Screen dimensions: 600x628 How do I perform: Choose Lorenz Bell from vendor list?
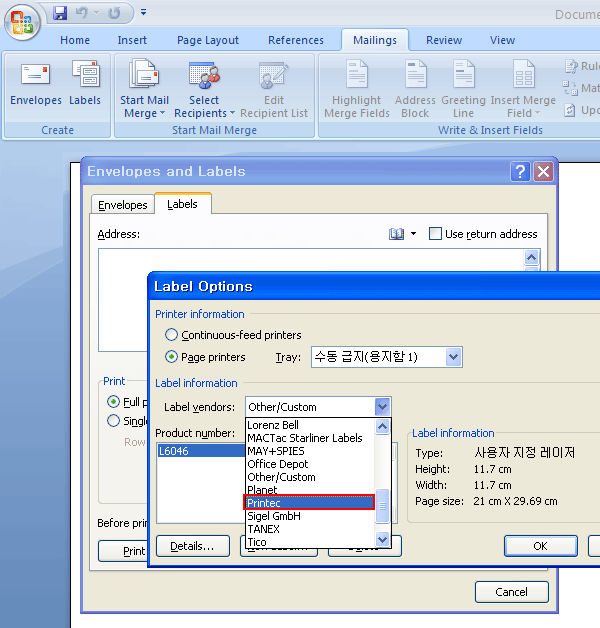coord(311,425)
